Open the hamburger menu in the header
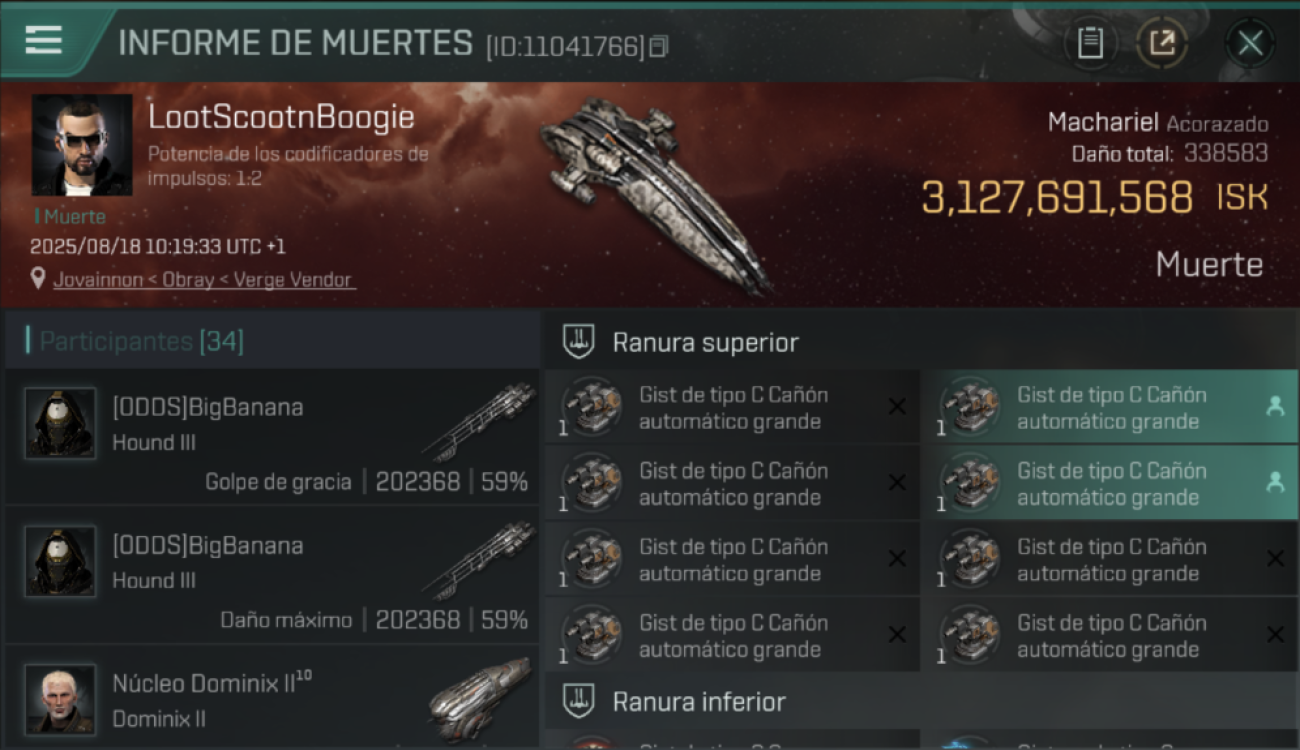Screen dimensions: 1300x750 tap(44, 41)
